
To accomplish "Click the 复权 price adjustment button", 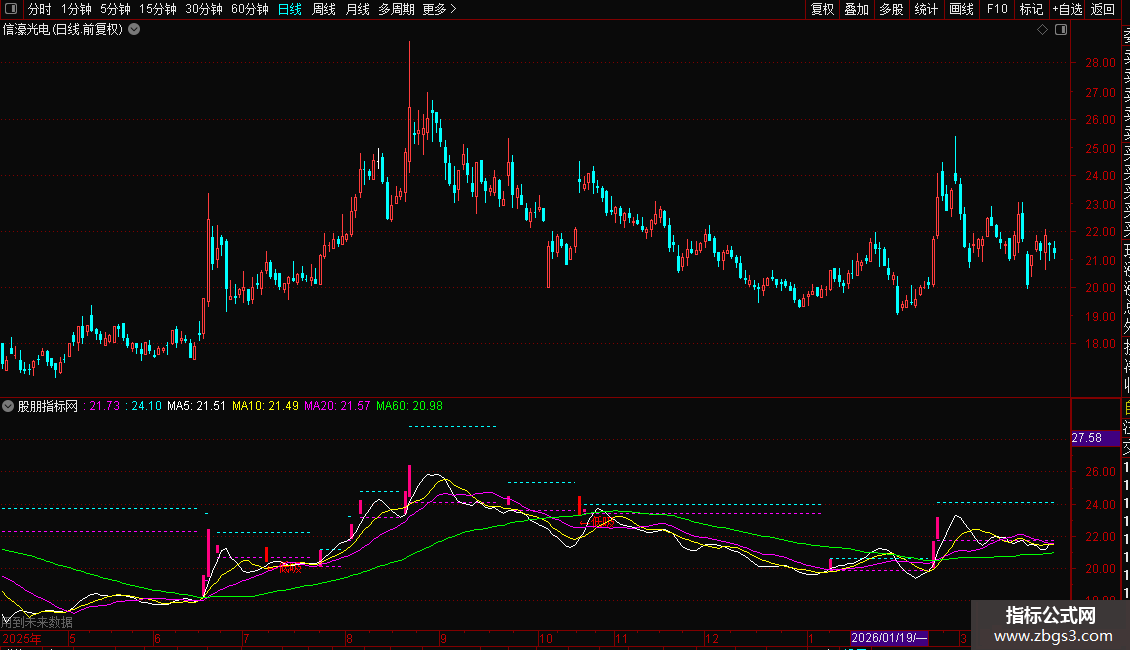I will (822, 9).
